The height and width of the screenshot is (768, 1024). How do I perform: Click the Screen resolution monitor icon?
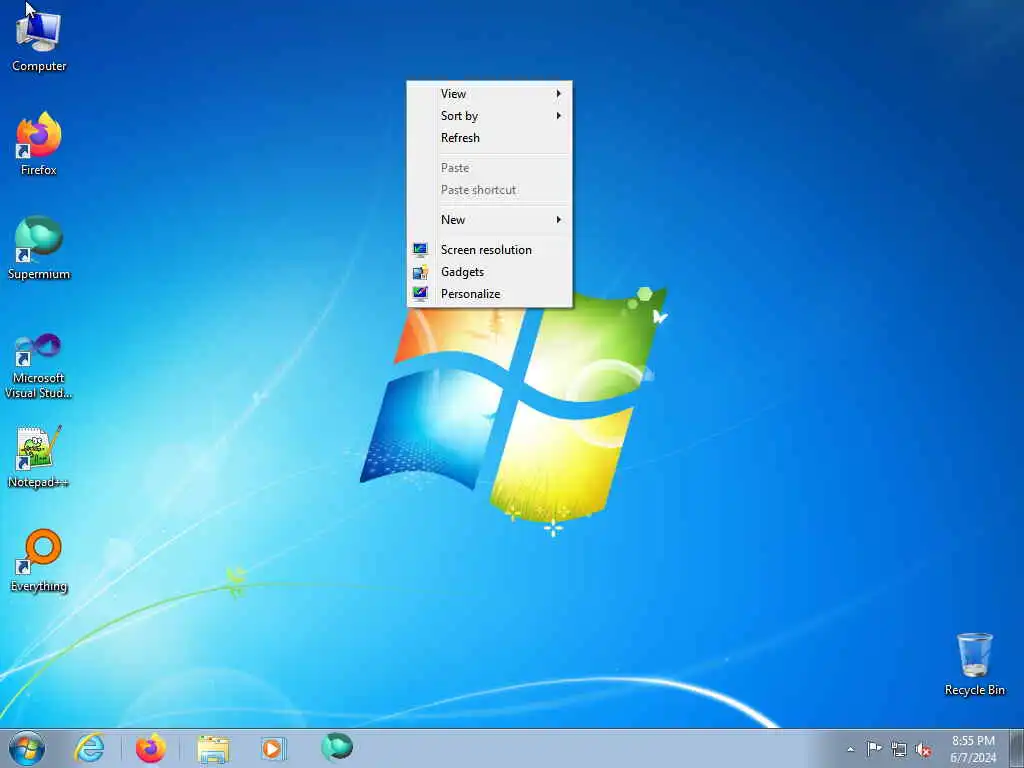click(x=420, y=250)
